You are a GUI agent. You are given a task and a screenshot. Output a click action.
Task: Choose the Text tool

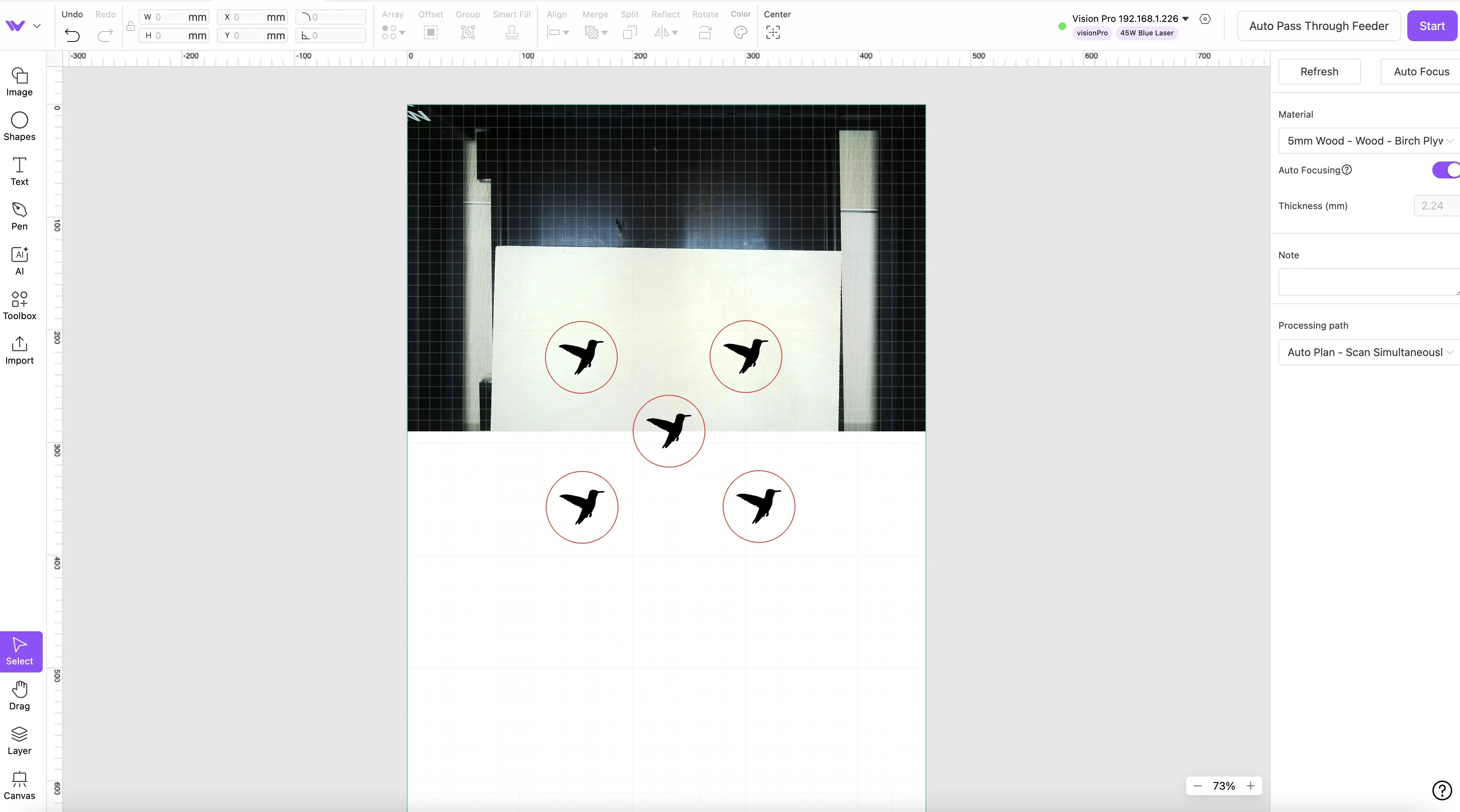coord(19,171)
